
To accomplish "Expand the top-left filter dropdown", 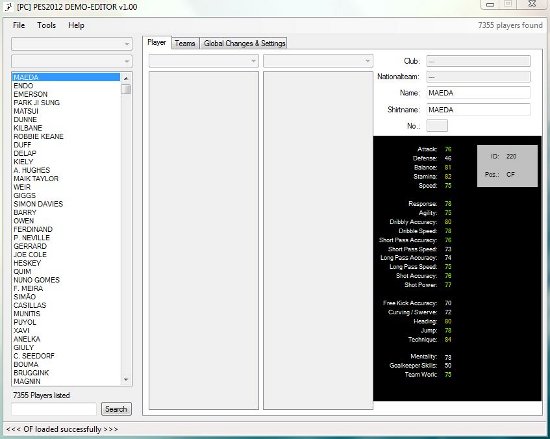I will coord(72,44).
